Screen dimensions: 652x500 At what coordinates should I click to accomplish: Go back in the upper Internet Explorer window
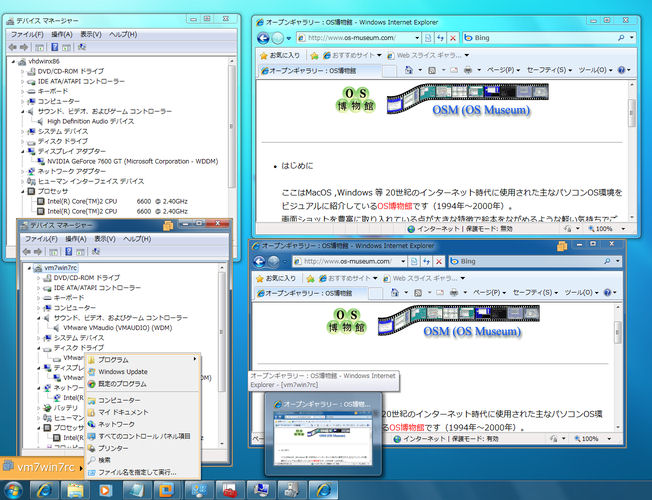coord(263,38)
